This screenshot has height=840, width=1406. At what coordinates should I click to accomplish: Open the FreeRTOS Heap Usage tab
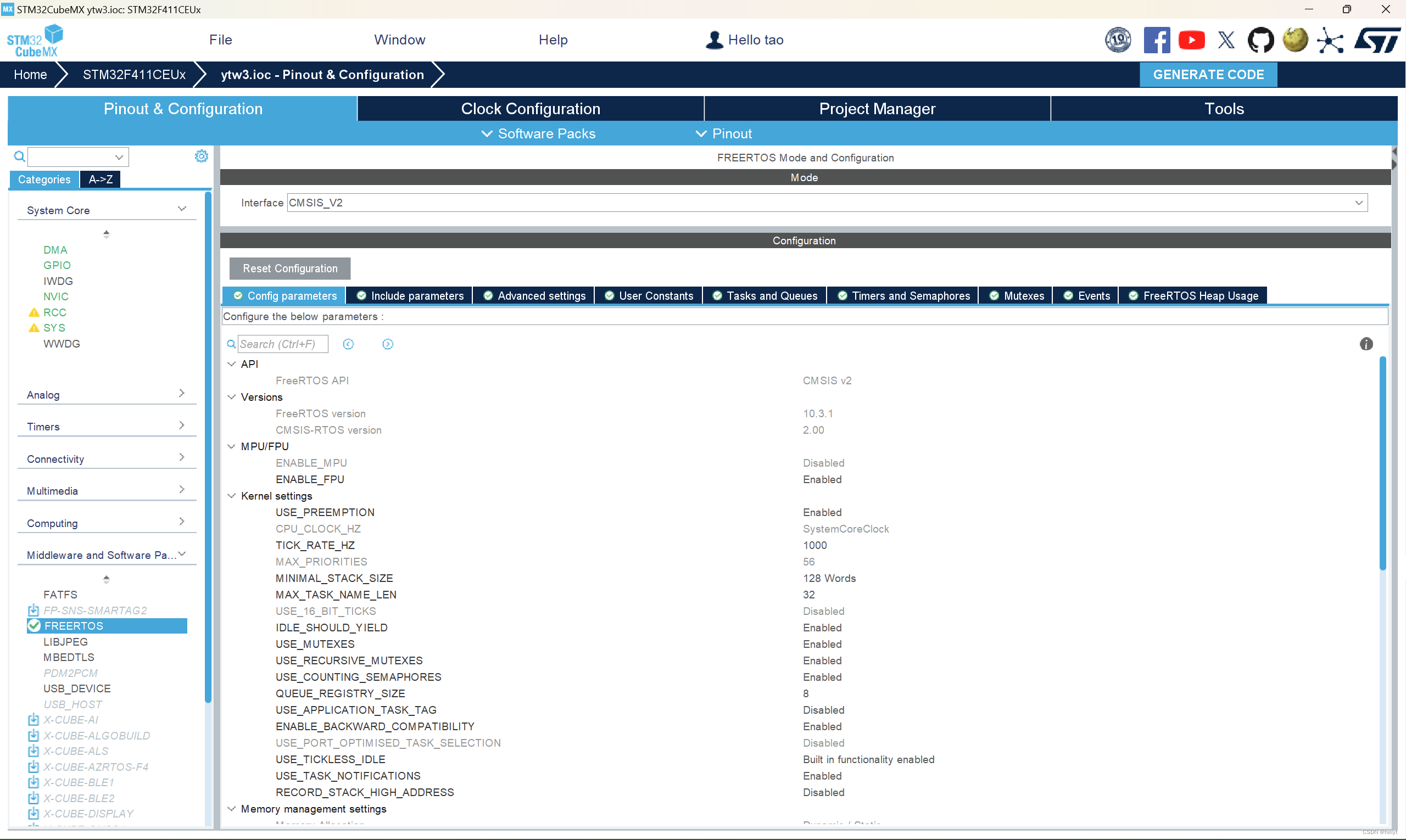(x=1192, y=295)
